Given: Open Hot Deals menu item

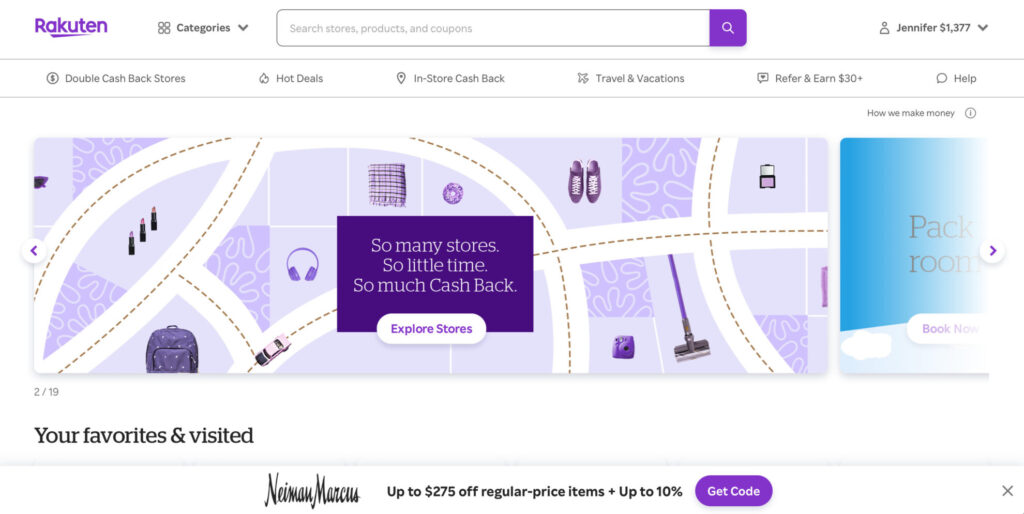Looking at the screenshot, I should pyautogui.click(x=291, y=78).
